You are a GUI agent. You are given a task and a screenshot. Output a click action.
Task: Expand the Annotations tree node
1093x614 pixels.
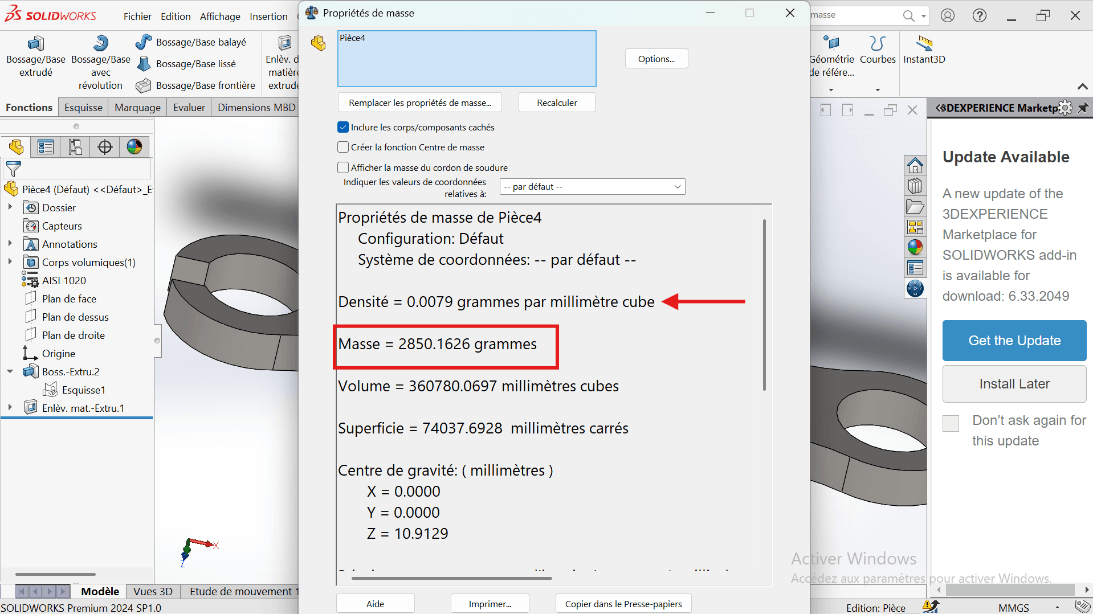[10, 244]
